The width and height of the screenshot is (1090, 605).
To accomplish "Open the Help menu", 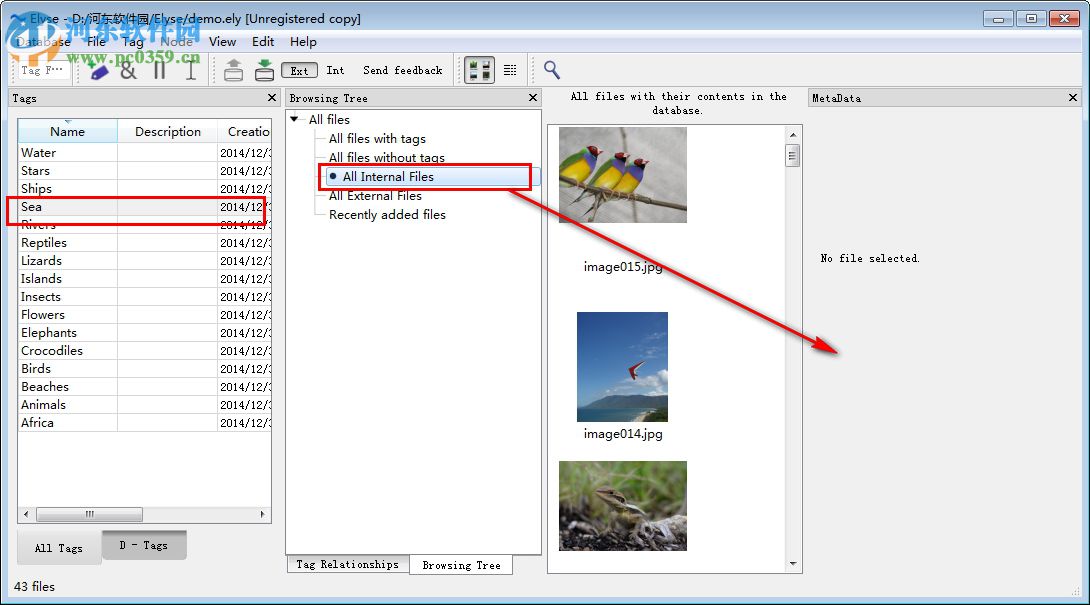I will 303,42.
